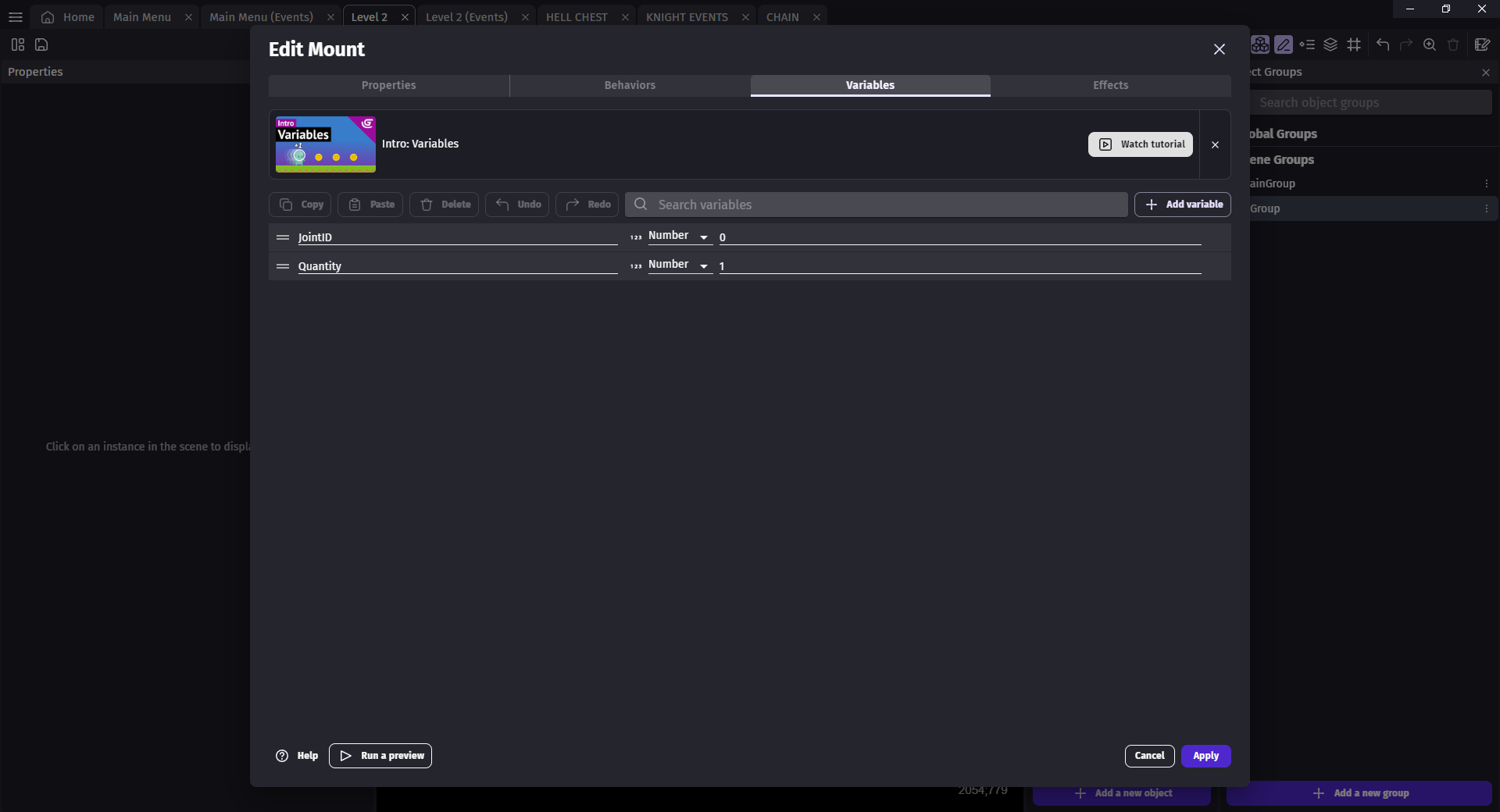Switch to the Properties tab

click(x=388, y=85)
